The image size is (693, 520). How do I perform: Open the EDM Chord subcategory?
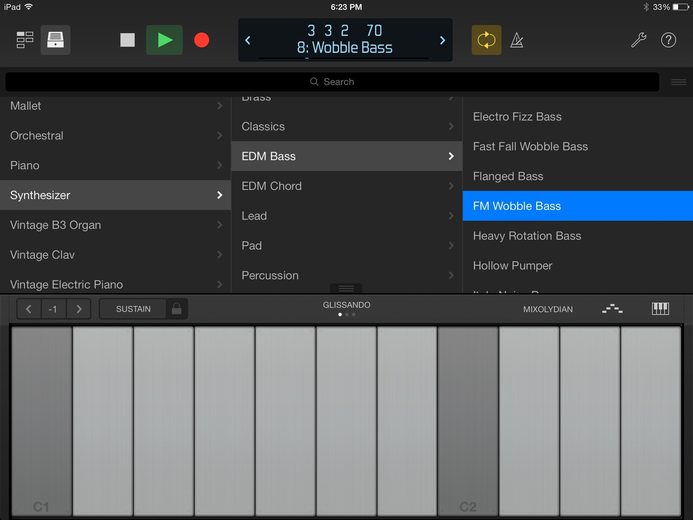click(346, 186)
